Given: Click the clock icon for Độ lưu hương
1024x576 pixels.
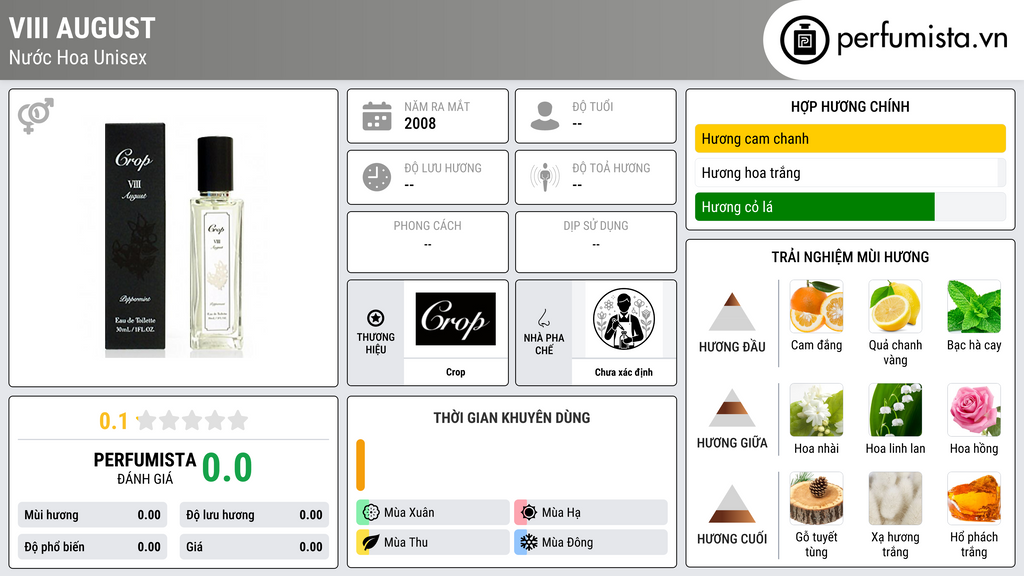Looking at the screenshot, I should tap(377, 177).
